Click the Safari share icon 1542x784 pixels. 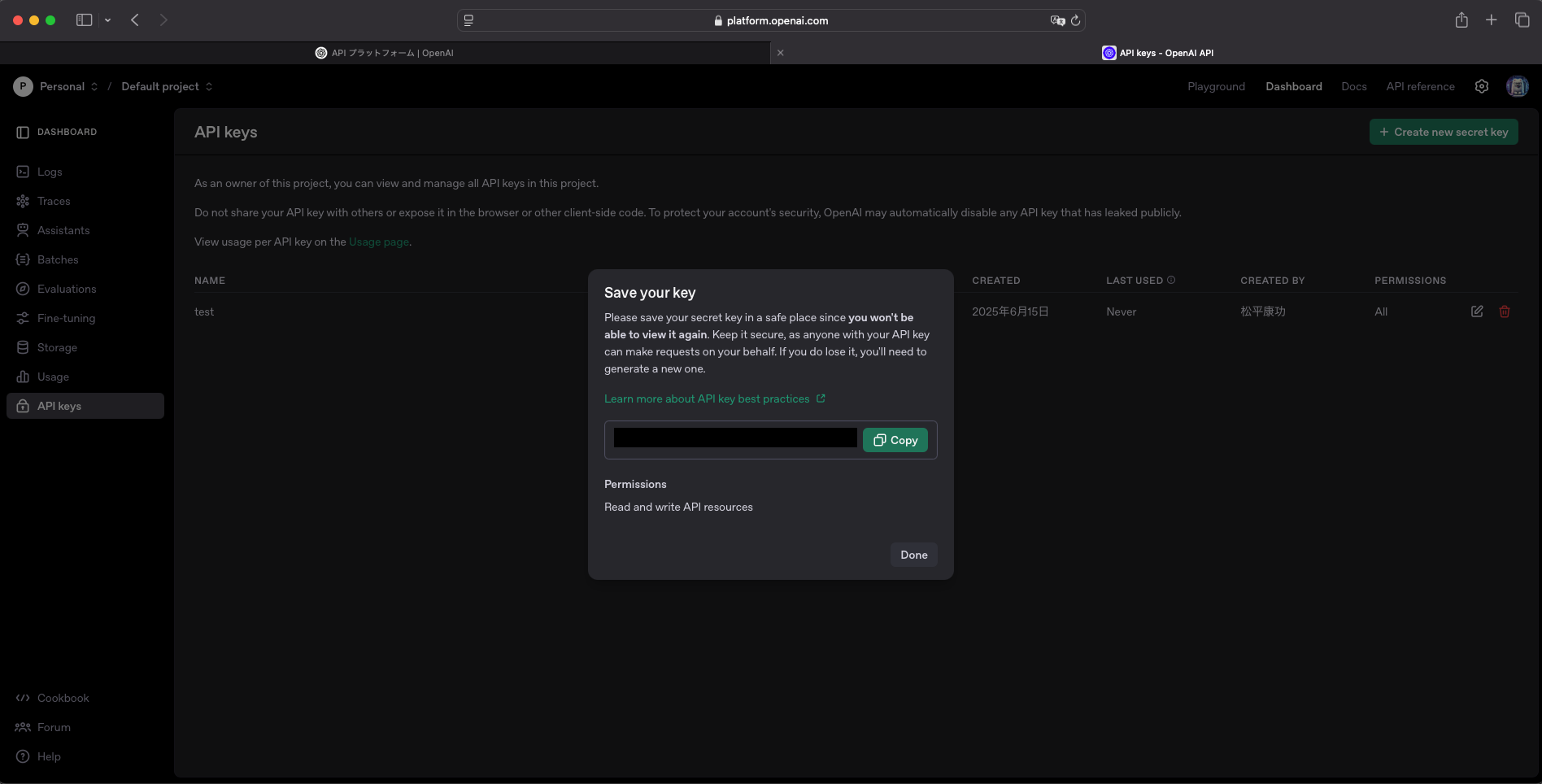coord(1461,20)
